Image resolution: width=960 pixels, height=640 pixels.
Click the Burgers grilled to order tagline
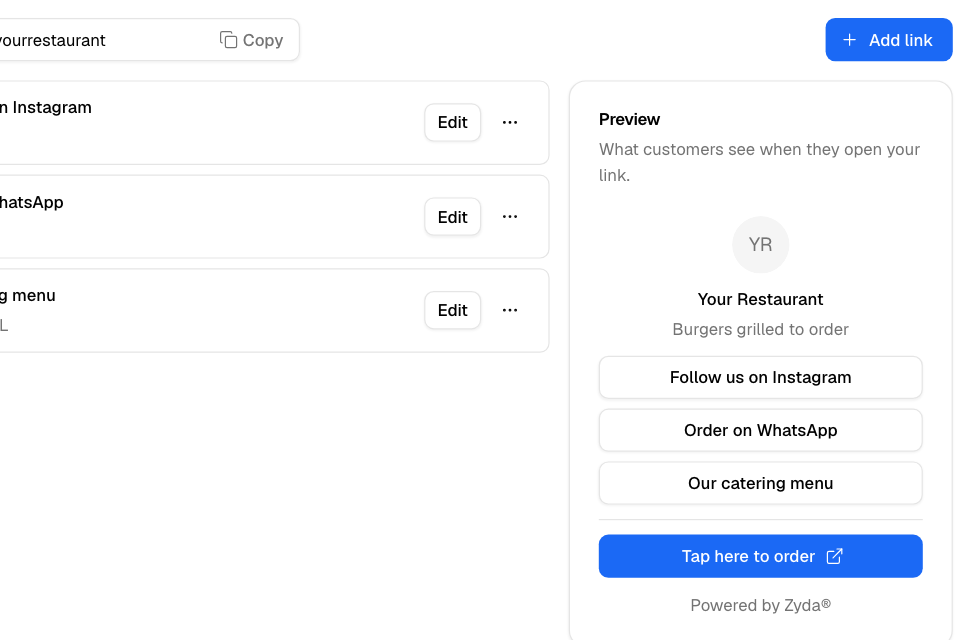coord(760,329)
